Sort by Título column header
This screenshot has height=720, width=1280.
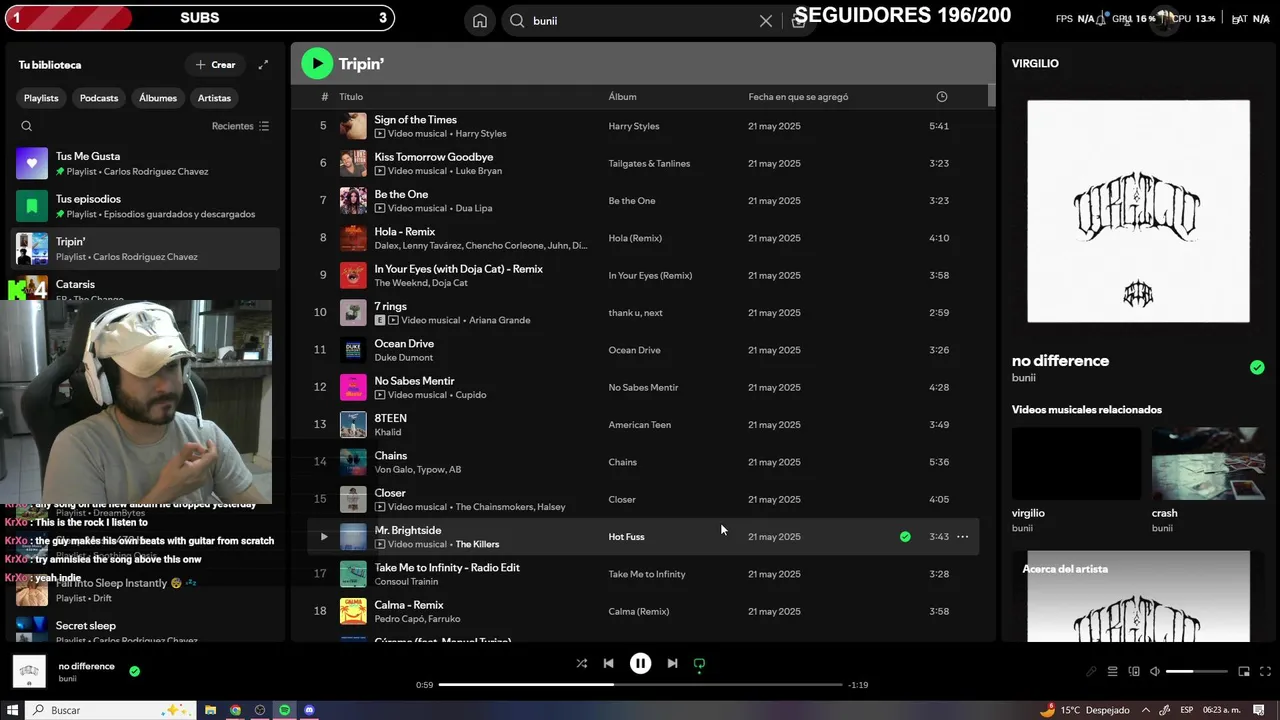pos(351,97)
